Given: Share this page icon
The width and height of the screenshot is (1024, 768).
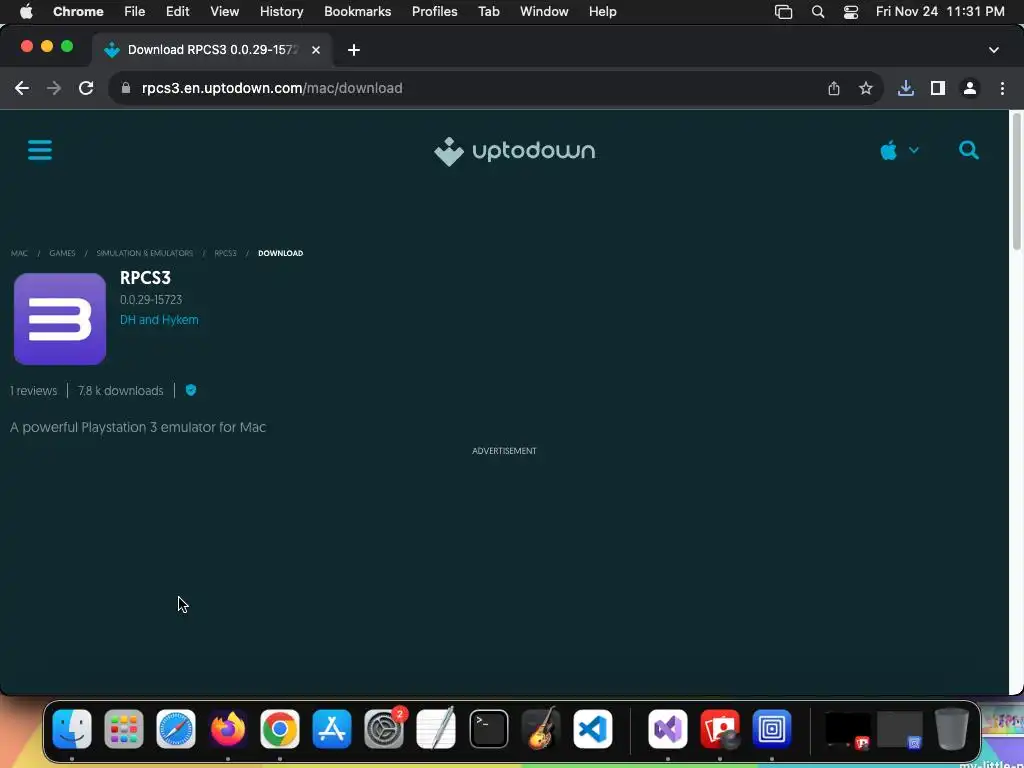Looking at the screenshot, I should [x=834, y=88].
